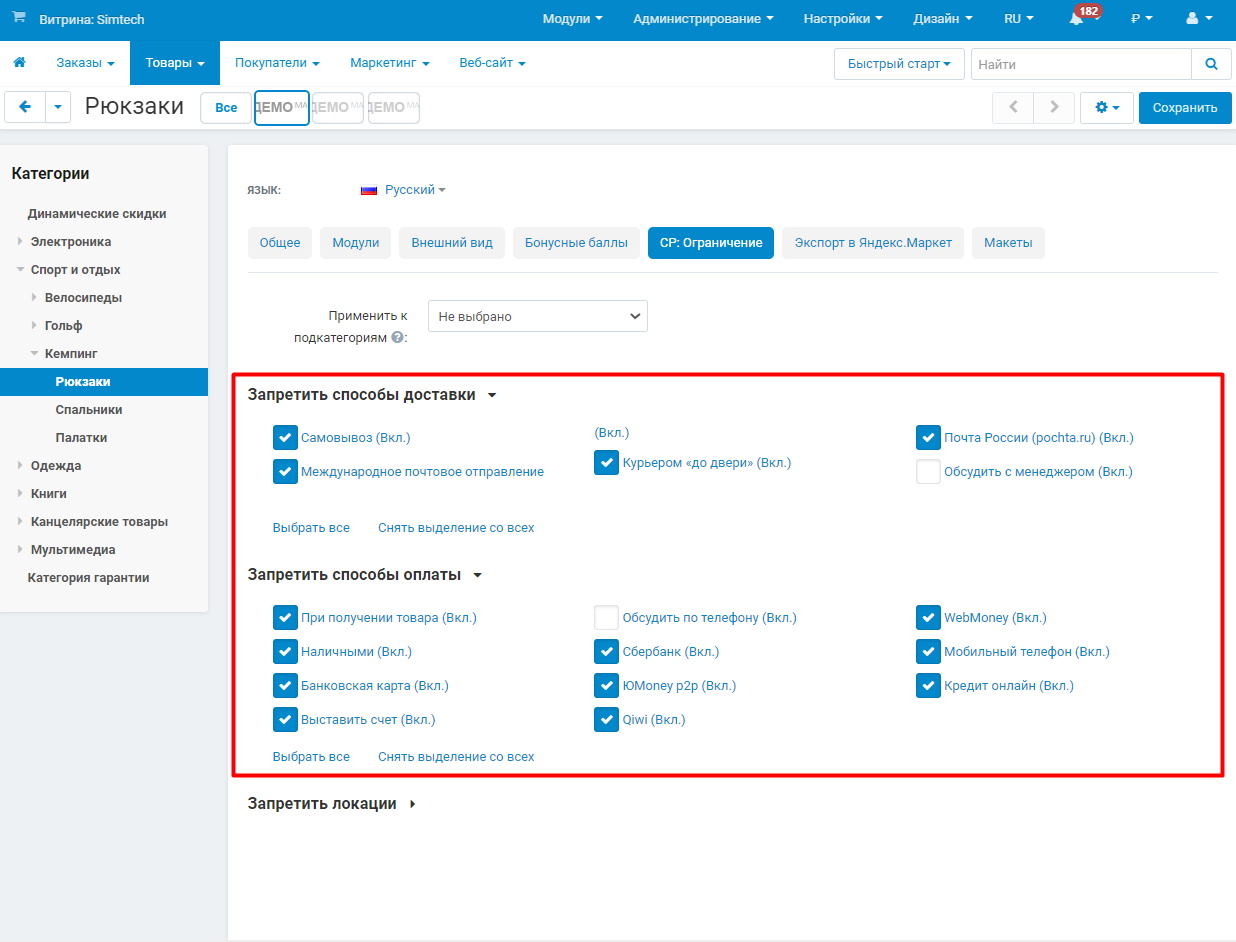Open the gear actions menu

[1106, 107]
